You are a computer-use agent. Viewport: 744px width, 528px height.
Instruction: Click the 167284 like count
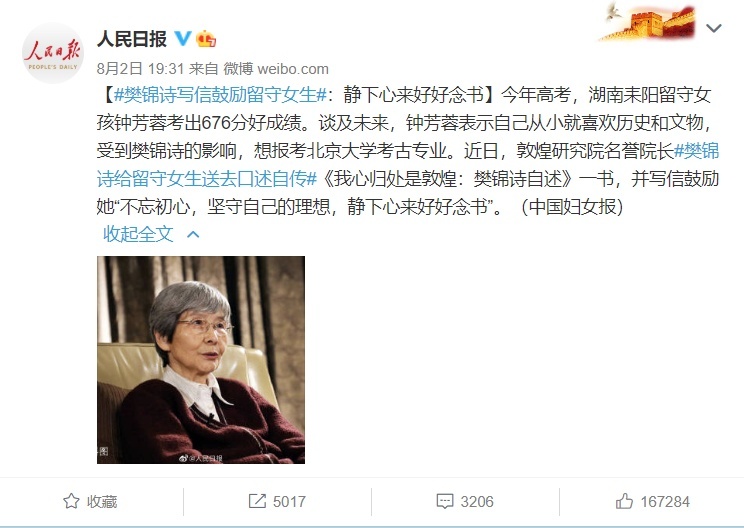coord(665,501)
